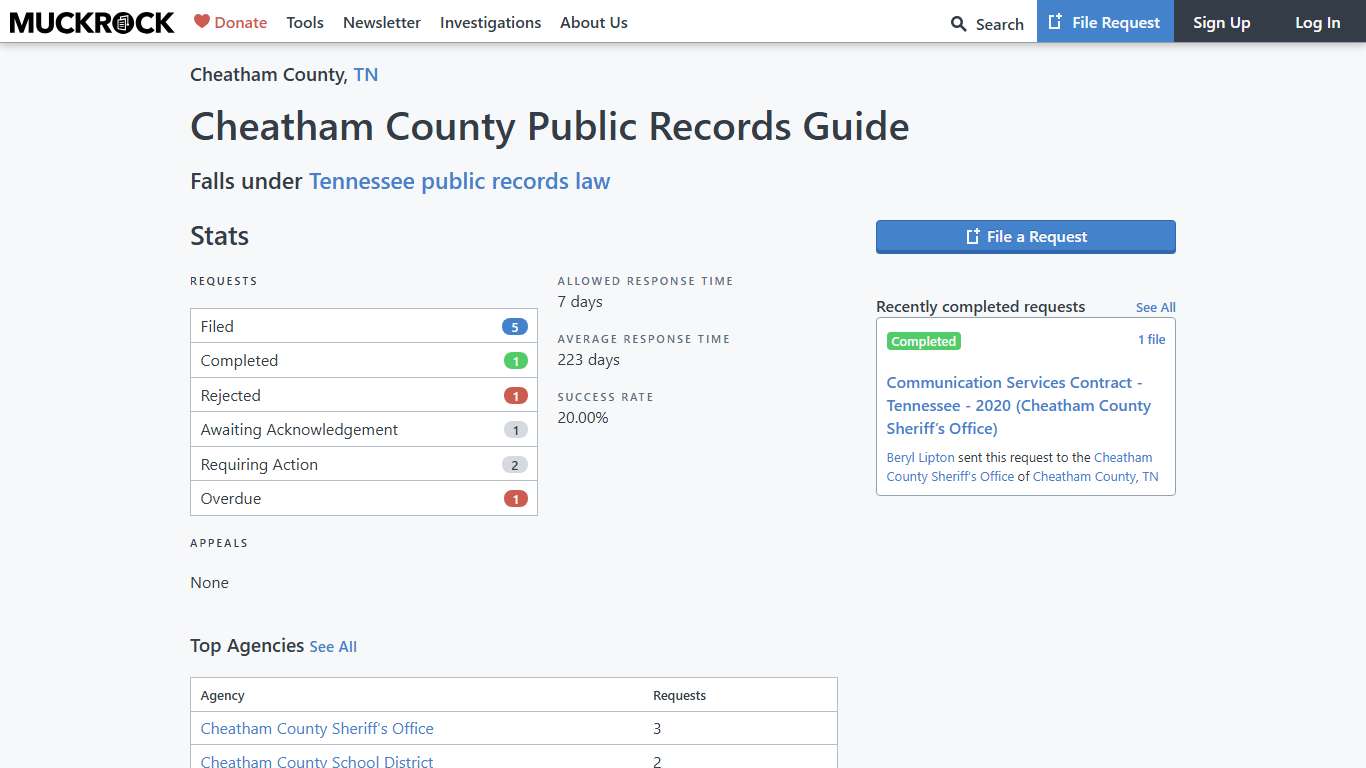Click the red Overdue count badge
Viewport: 1366px width, 768px height.
[x=515, y=499]
